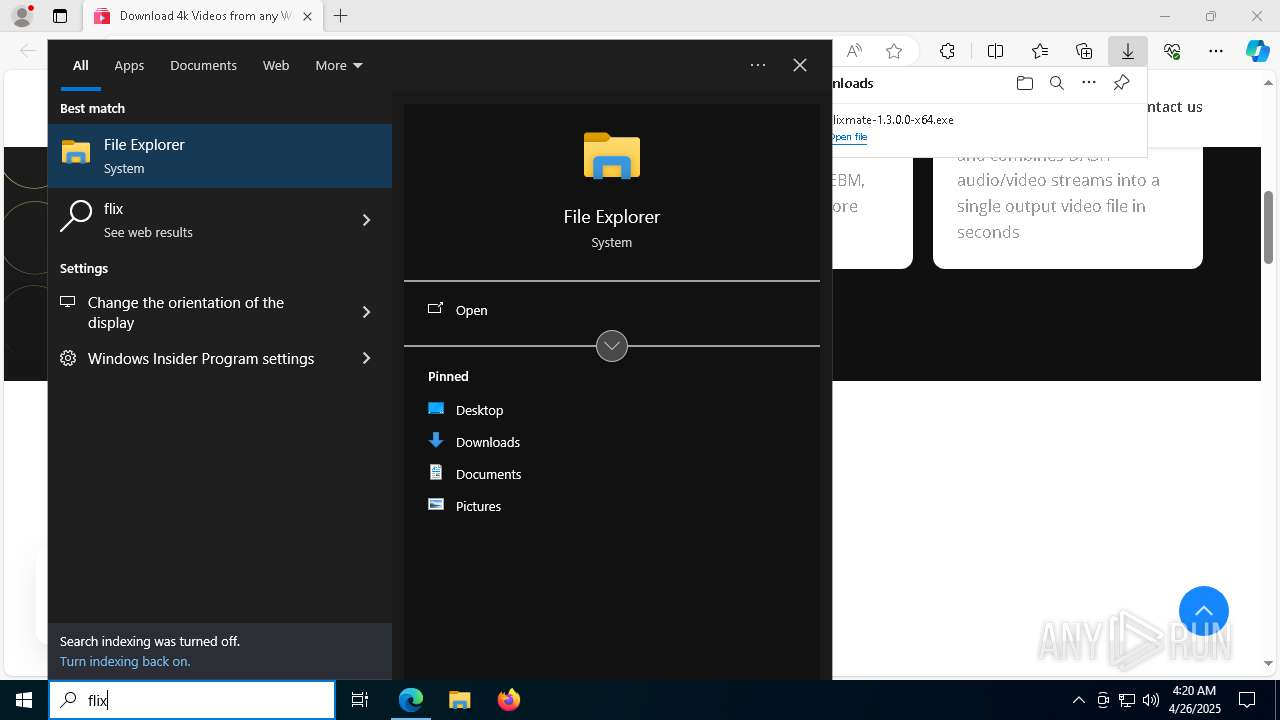Click Open action for File Explorer
The width and height of the screenshot is (1280, 720).
612,310
